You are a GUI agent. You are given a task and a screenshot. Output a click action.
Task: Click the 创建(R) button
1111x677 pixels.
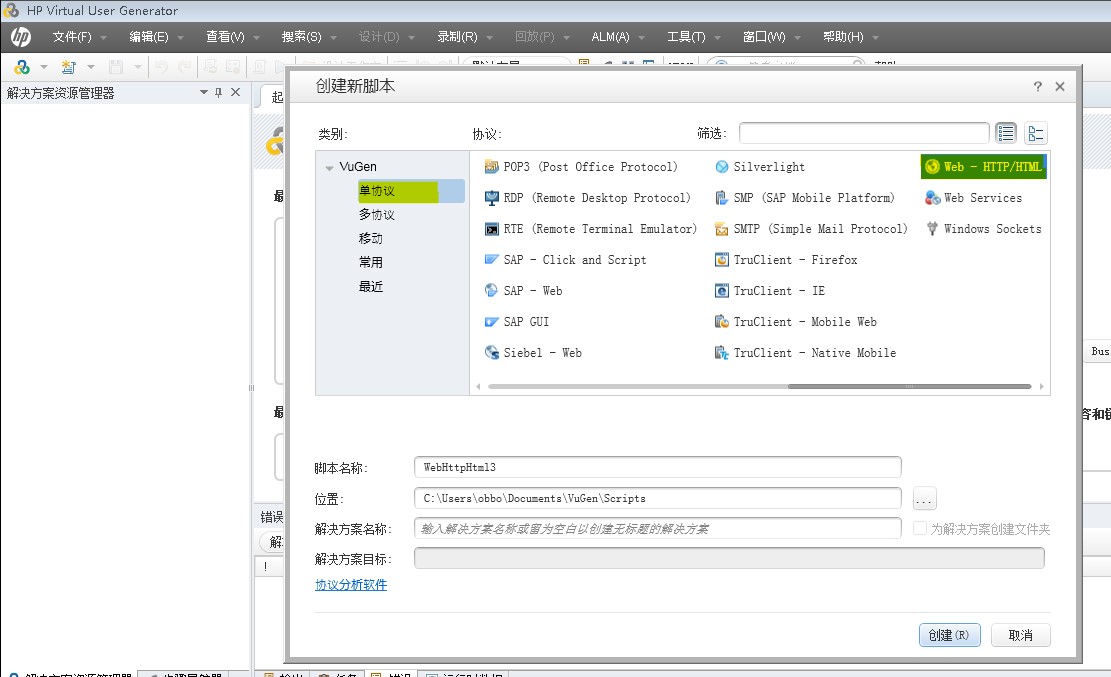pyautogui.click(x=949, y=635)
